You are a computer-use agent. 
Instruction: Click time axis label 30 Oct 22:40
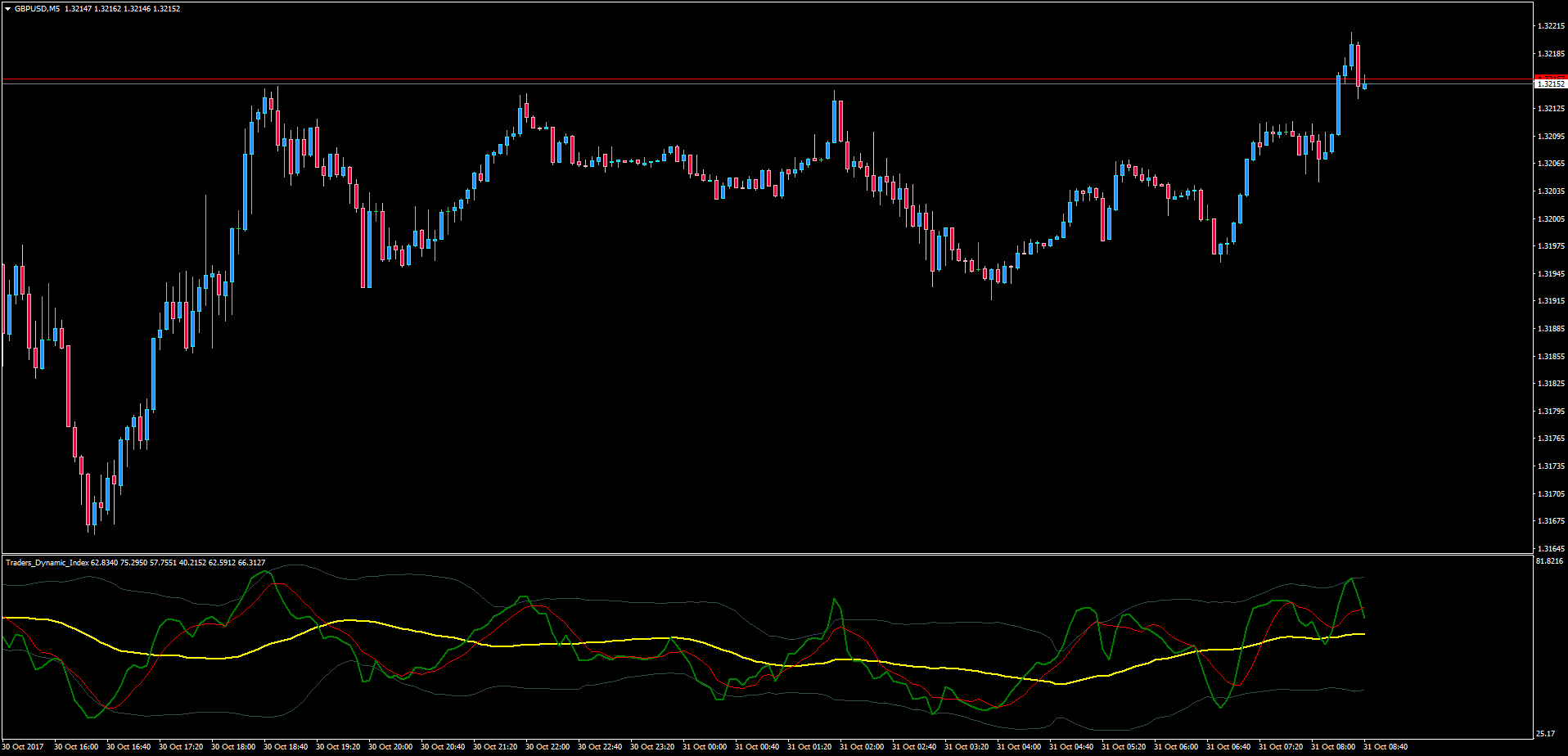pos(600,747)
